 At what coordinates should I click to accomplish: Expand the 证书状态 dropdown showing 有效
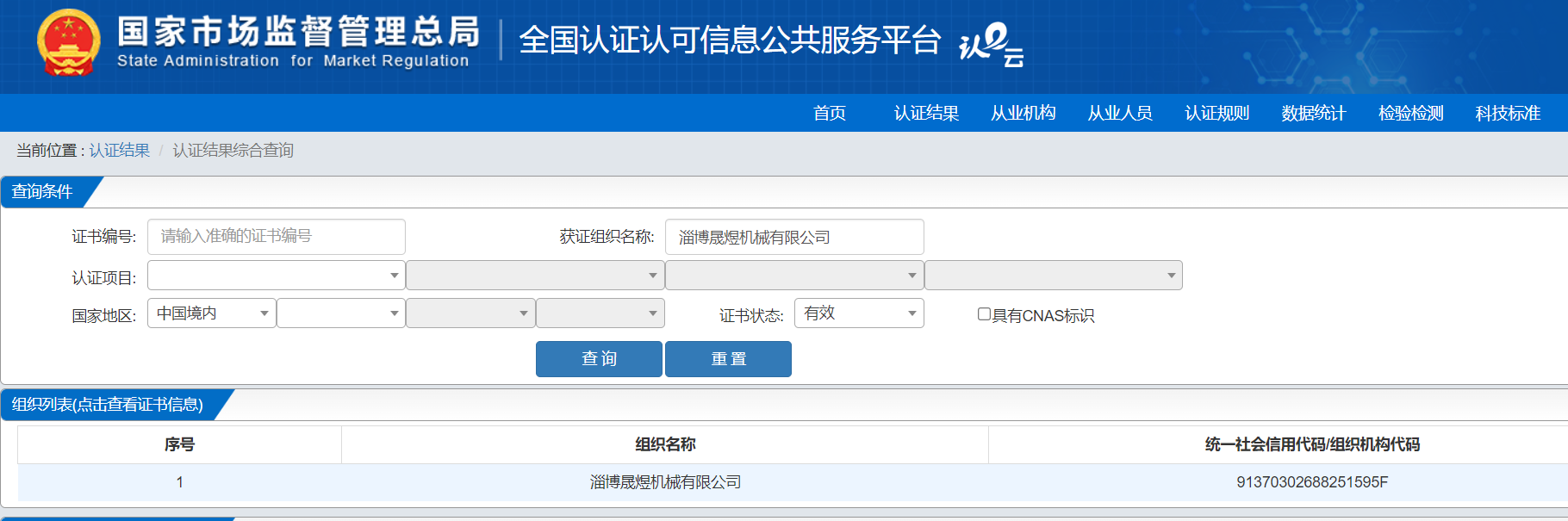(x=859, y=313)
